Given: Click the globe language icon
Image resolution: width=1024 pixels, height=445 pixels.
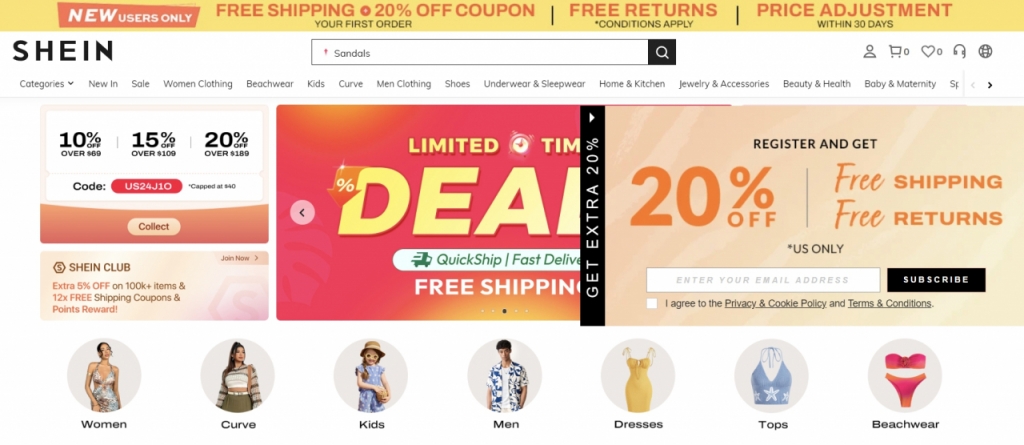Looking at the screenshot, I should (985, 52).
